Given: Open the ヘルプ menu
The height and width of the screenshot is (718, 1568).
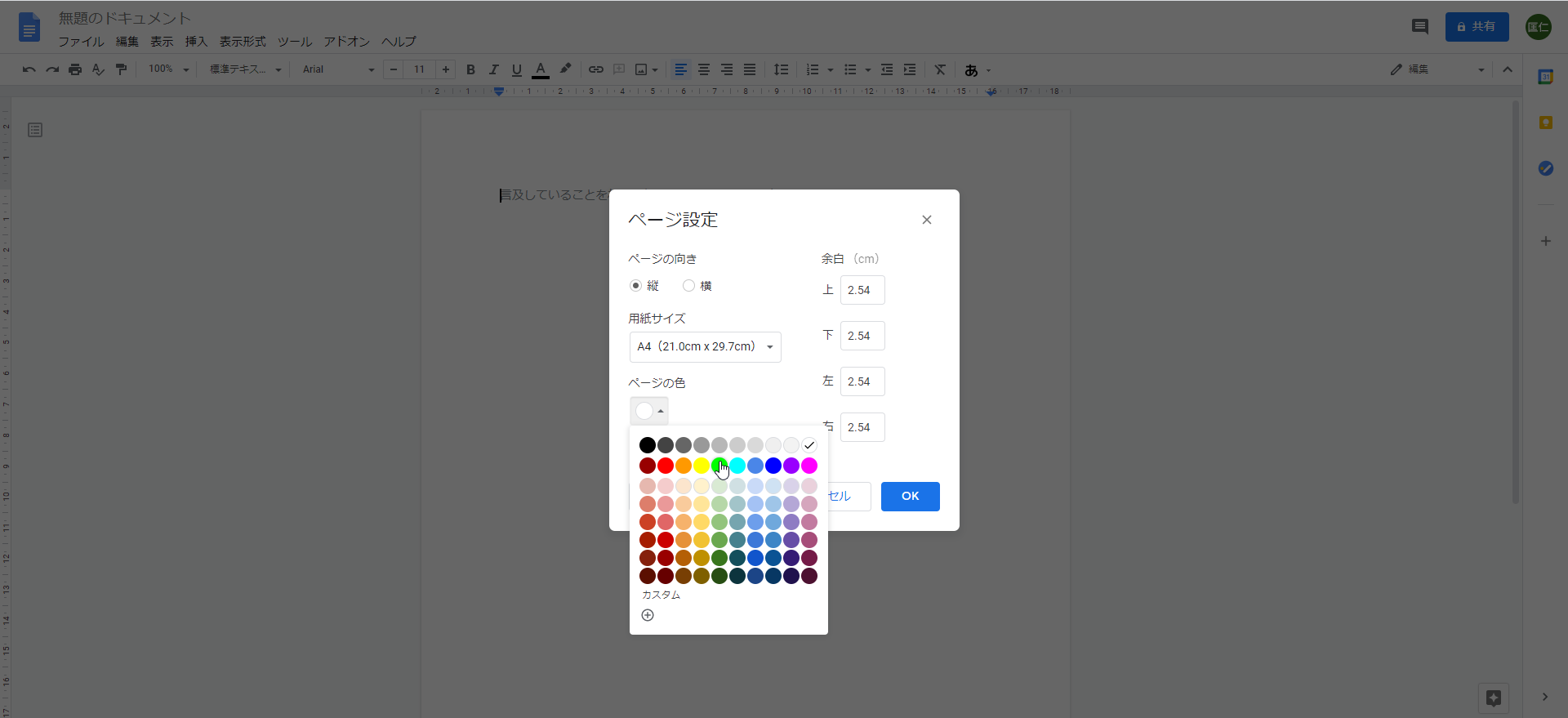Looking at the screenshot, I should [x=399, y=42].
